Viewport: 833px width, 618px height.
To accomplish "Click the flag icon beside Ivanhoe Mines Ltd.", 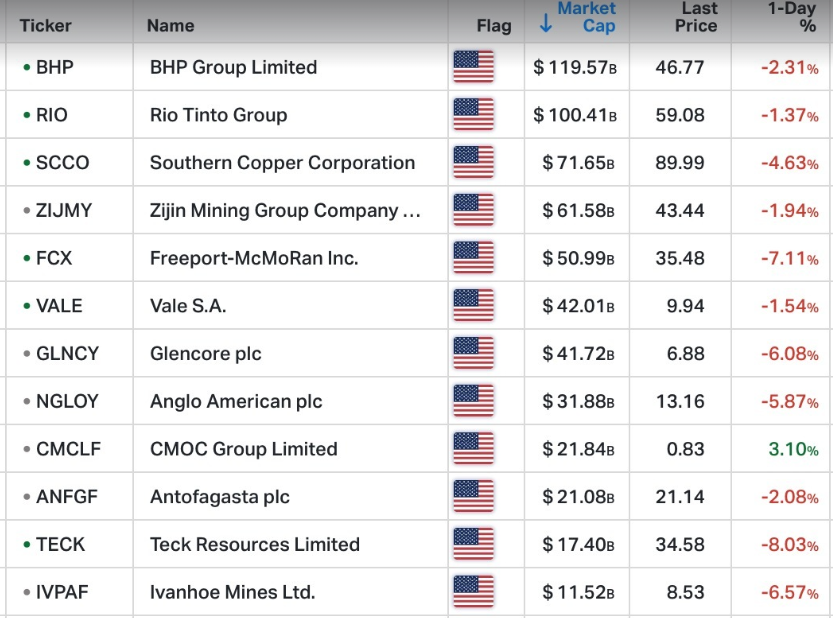I will click(473, 592).
